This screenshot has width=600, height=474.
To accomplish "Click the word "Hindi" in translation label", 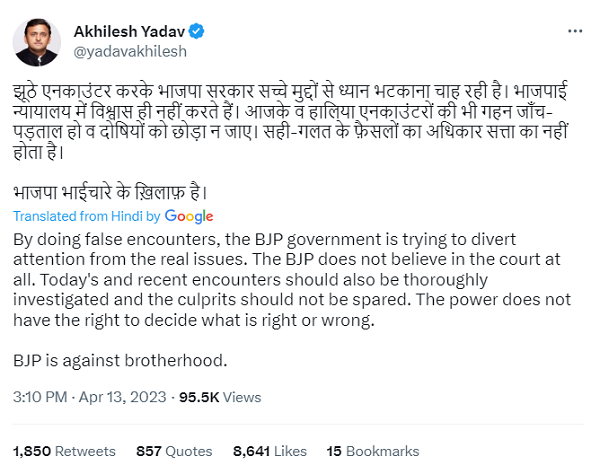I will coord(125,216).
